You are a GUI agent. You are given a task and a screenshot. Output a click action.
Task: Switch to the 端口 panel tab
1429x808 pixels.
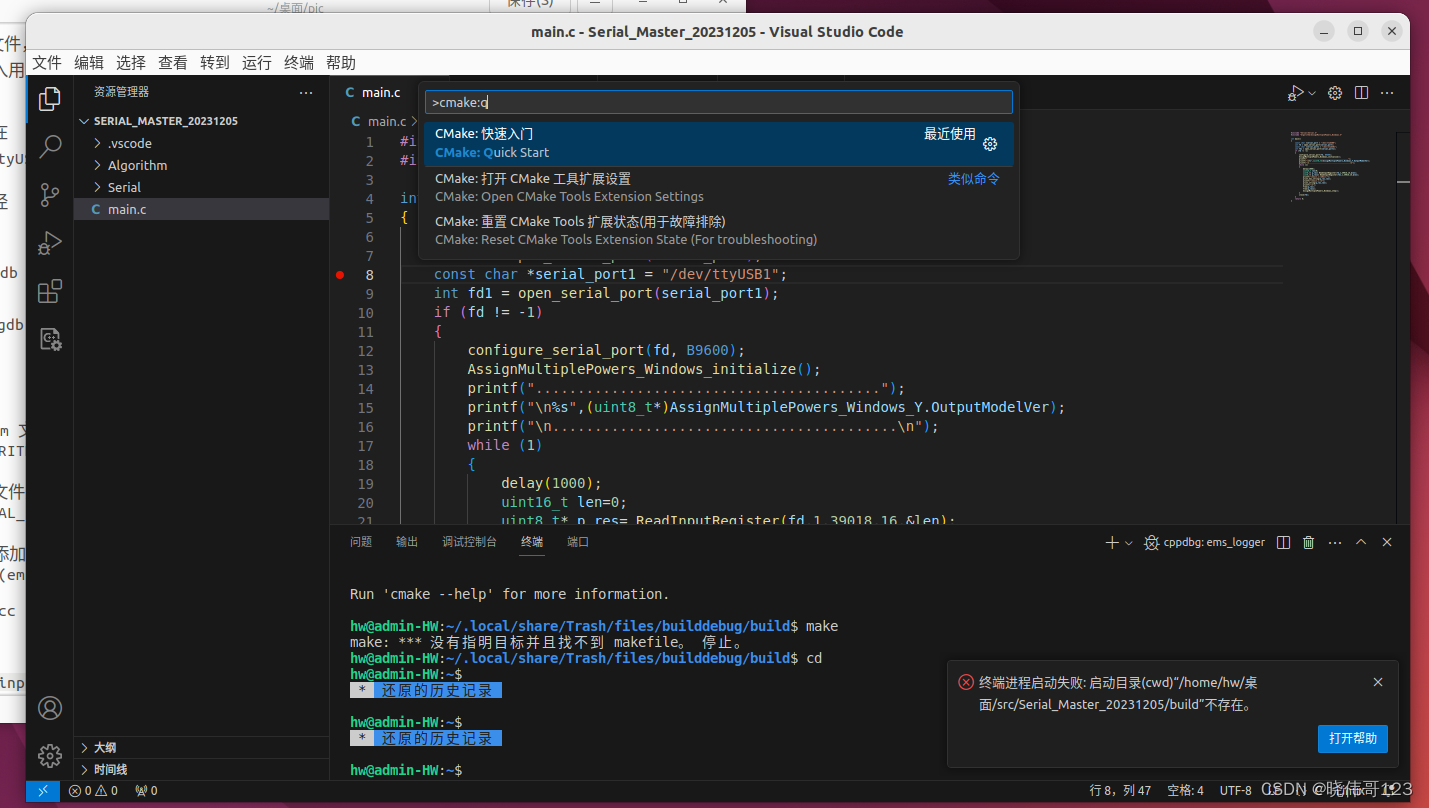(x=578, y=542)
